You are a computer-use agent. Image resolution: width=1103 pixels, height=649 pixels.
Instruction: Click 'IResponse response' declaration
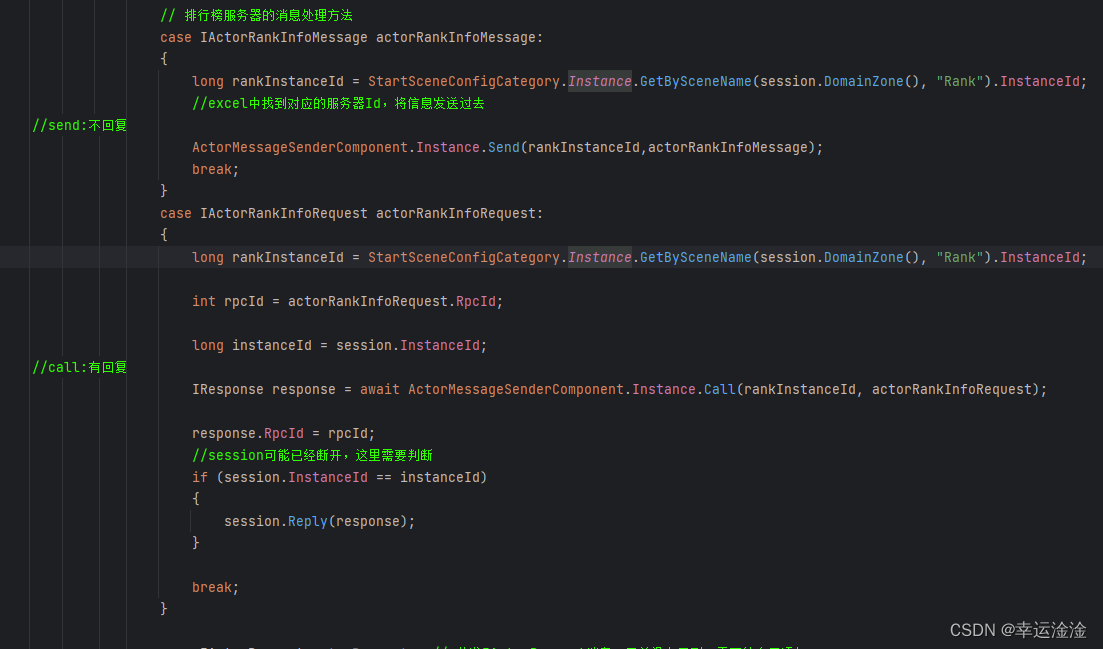point(264,389)
